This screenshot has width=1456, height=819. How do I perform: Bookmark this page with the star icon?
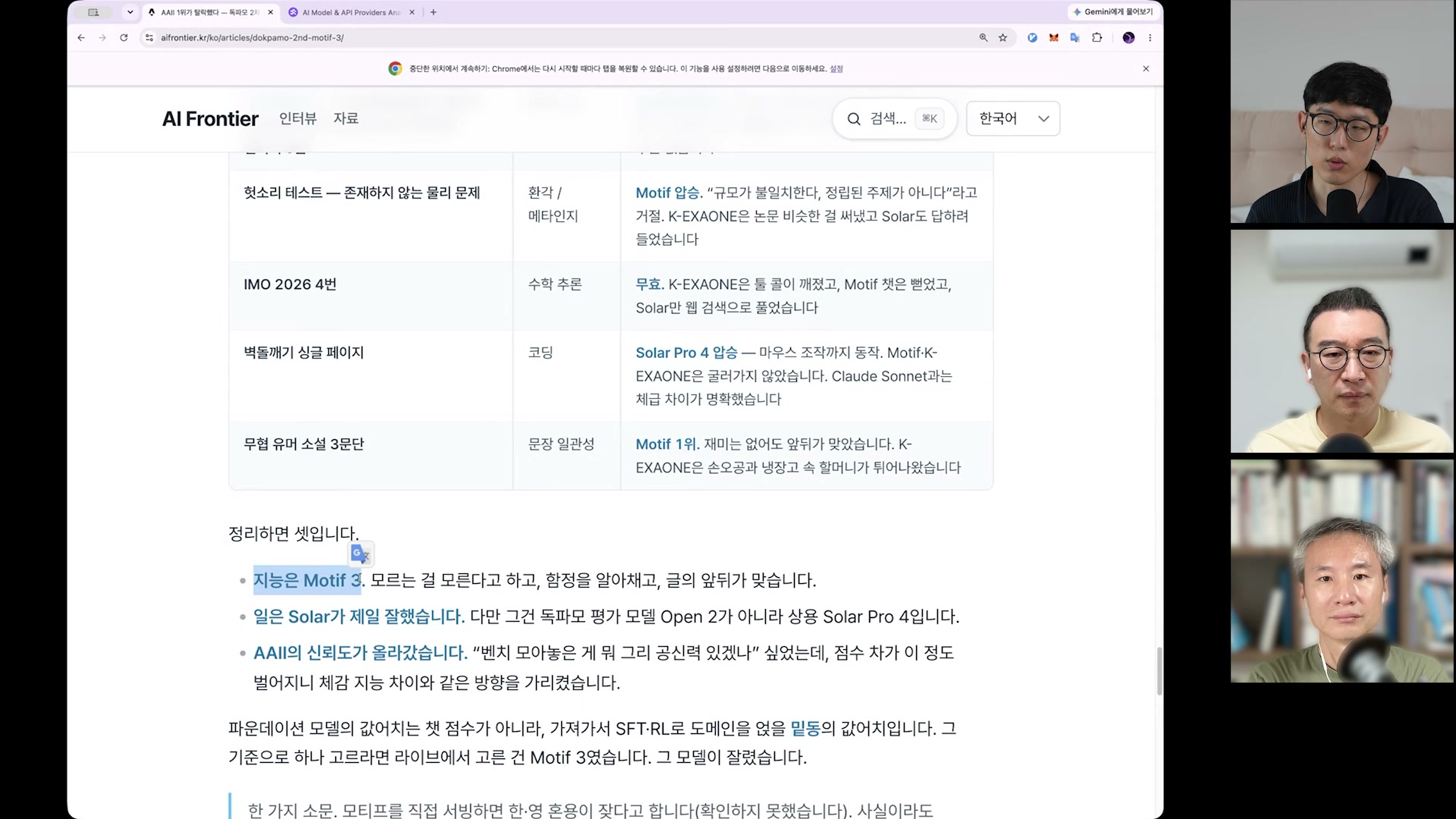[x=1003, y=37]
